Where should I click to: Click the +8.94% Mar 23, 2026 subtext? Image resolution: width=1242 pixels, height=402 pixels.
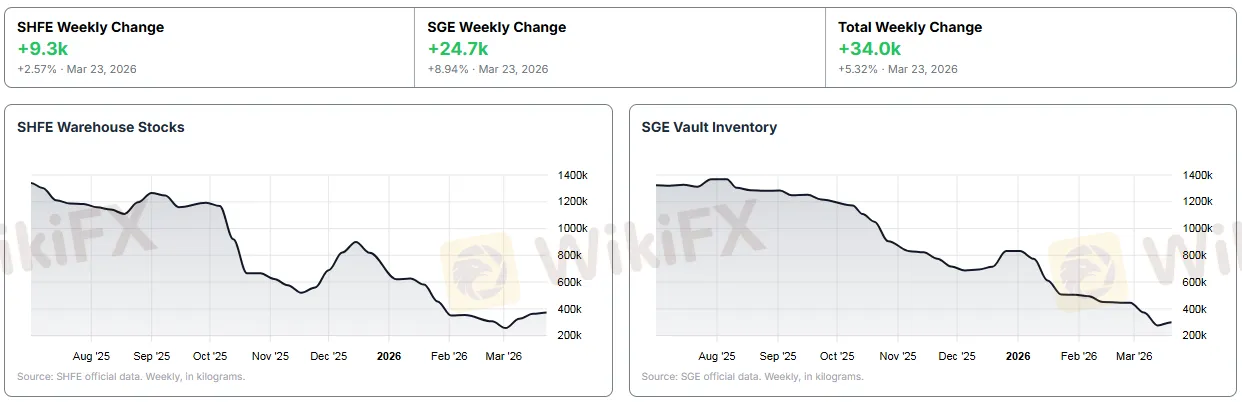[487, 69]
